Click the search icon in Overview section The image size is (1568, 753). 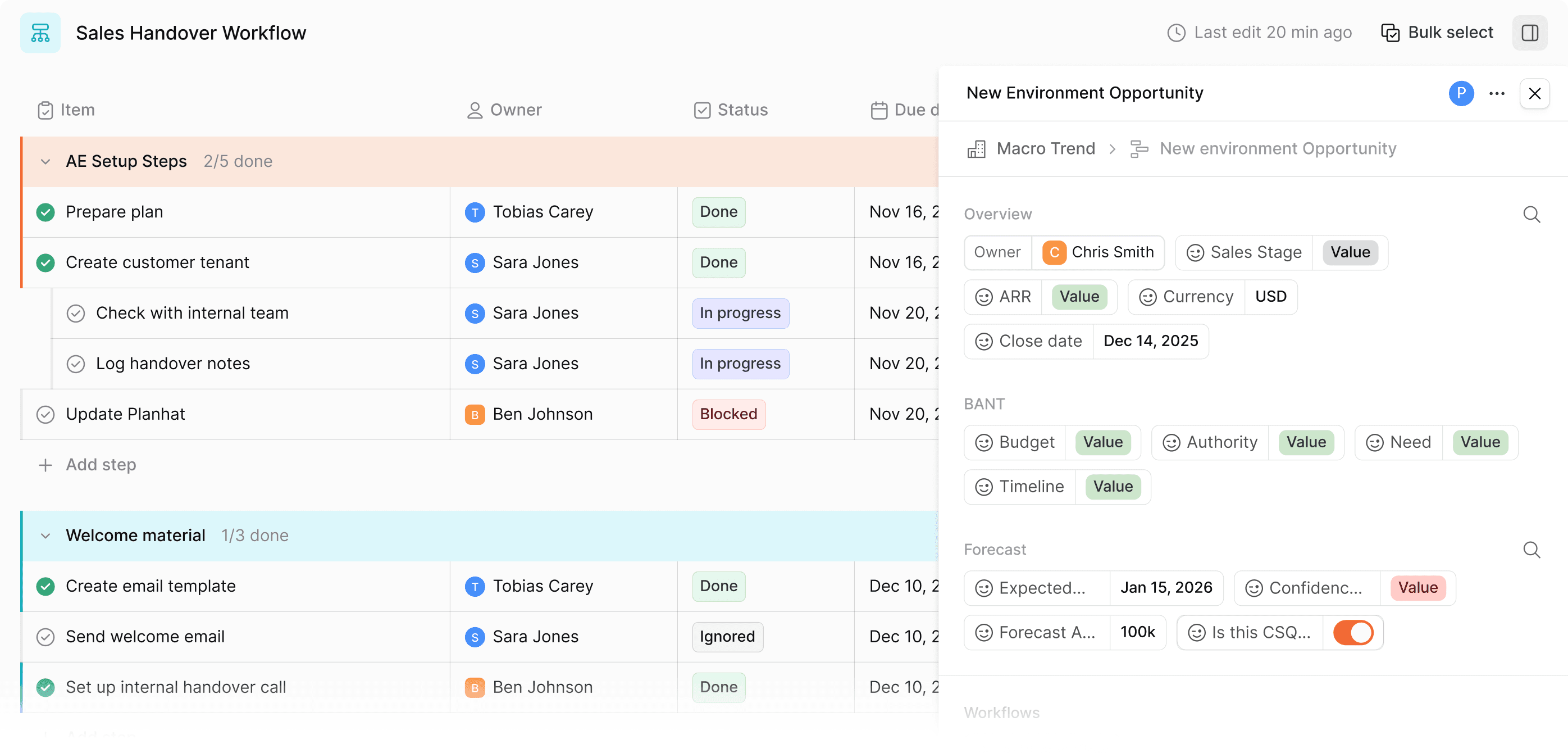[1531, 215]
